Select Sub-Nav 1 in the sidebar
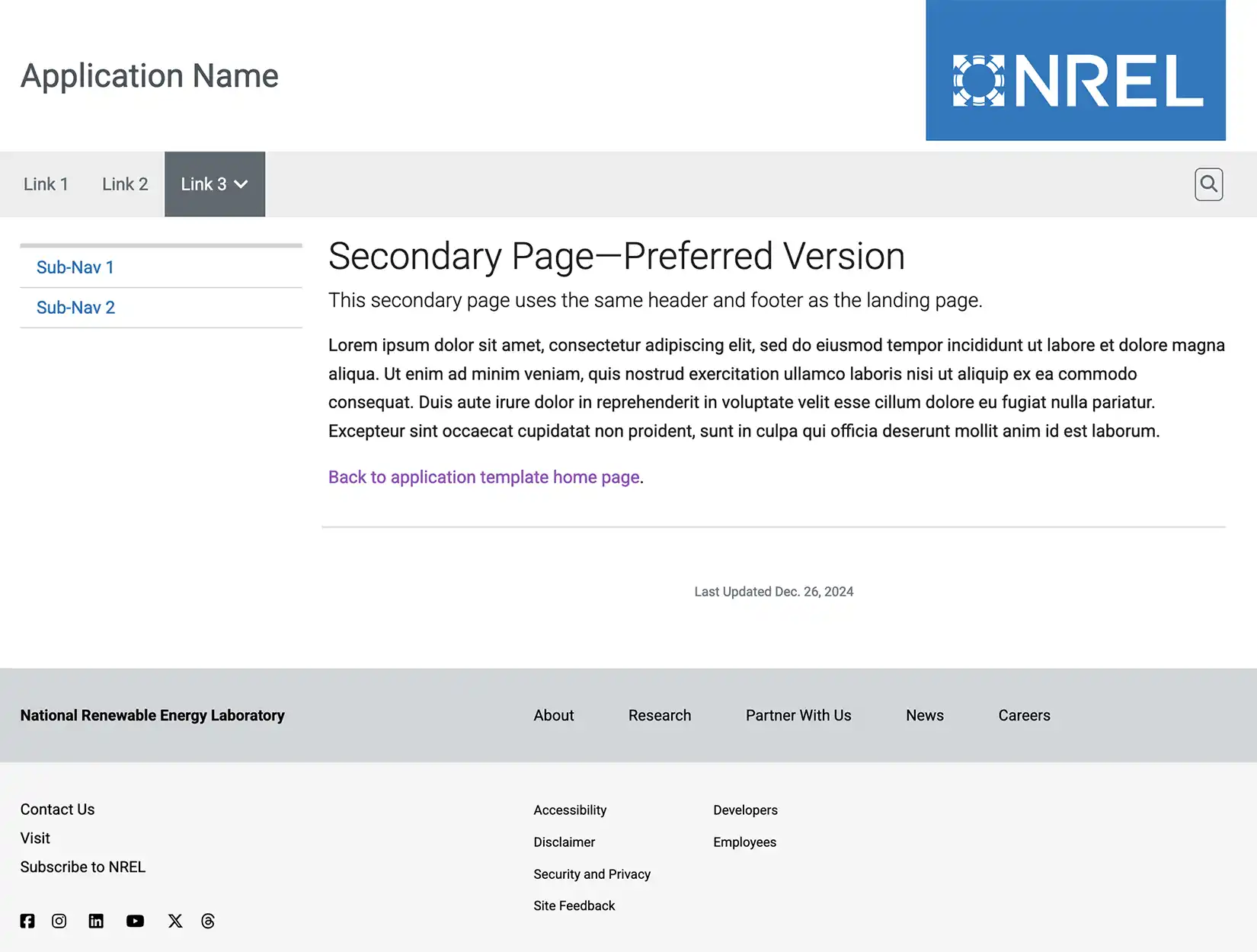This screenshot has height=952, width=1257. click(x=75, y=267)
